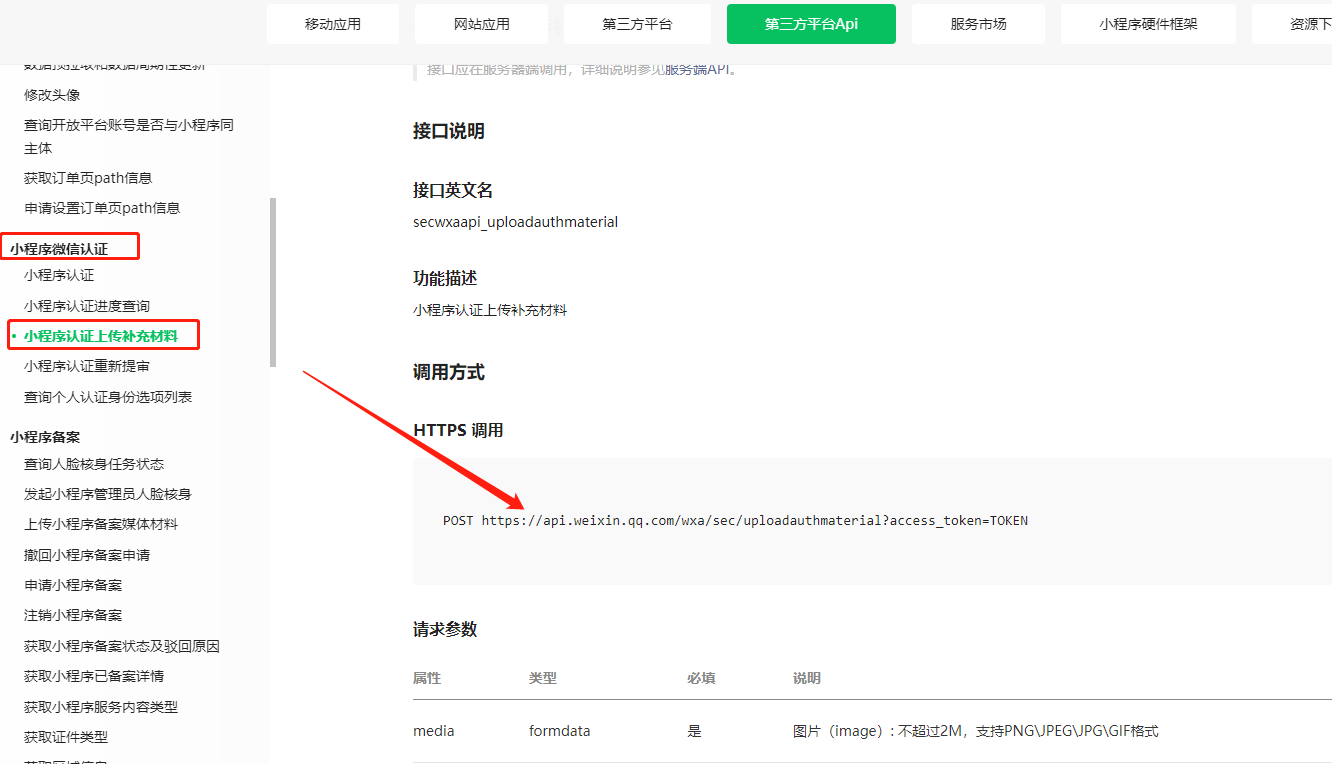Click the sidebar vertical scrollbar thumb
This screenshot has width=1332, height=764.
point(273,283)
